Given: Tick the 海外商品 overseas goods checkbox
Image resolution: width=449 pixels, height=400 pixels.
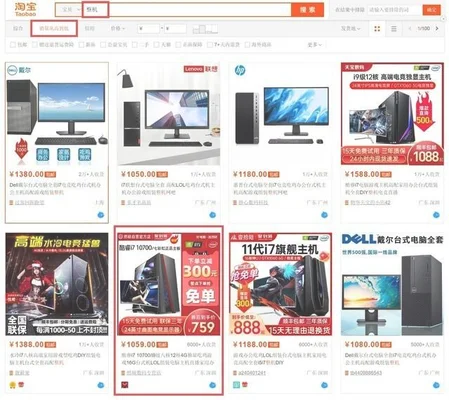Looking at the screenshot, I should 247,45.
